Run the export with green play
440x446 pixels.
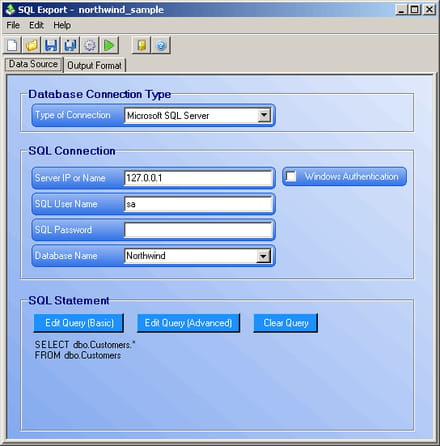coord(109,45)
